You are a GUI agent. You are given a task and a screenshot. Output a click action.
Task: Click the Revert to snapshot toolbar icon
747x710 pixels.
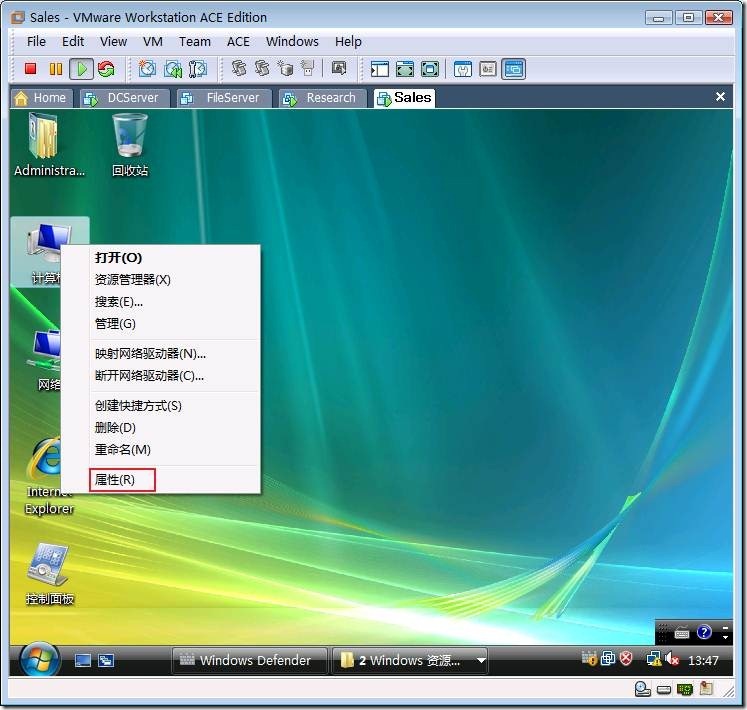[x=172, y=69]
